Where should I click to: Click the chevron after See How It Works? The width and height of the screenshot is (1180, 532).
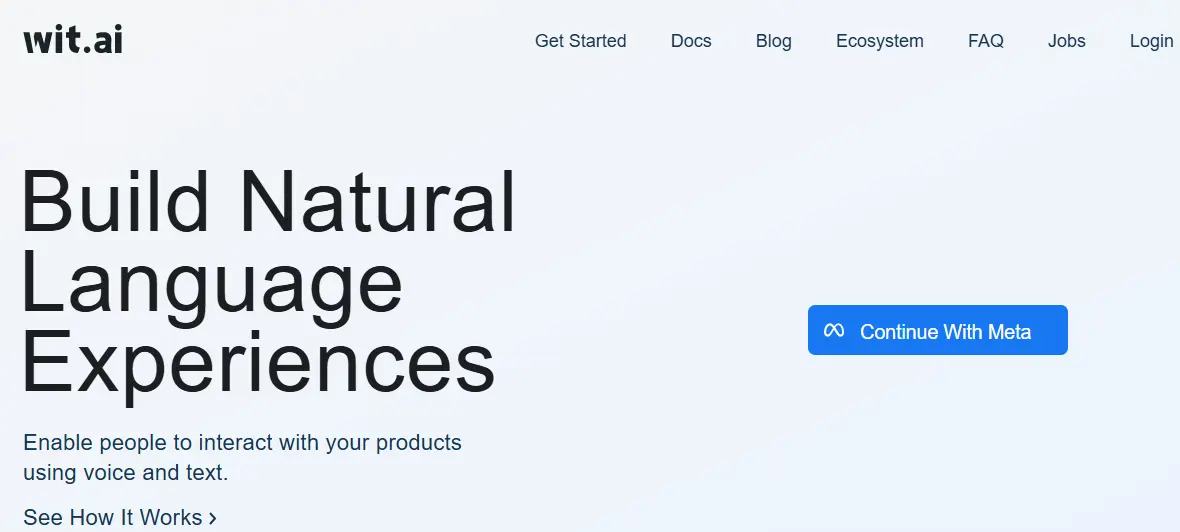coord(212,518)
